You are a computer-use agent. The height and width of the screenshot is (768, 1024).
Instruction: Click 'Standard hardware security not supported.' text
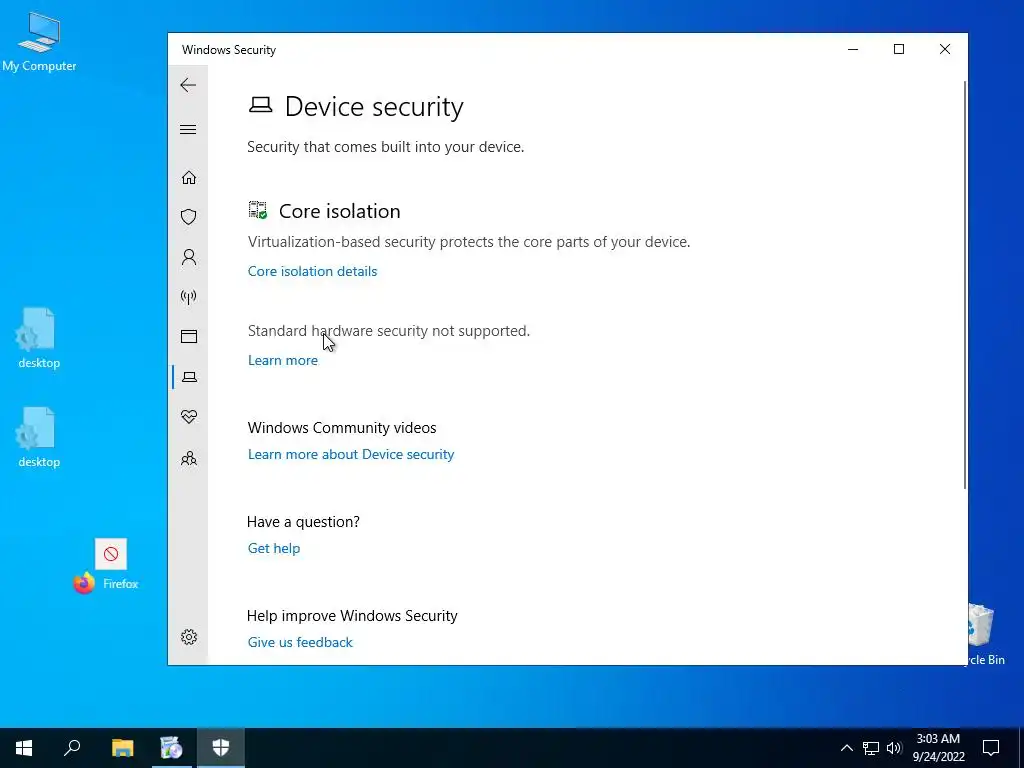tap(389, 330)
